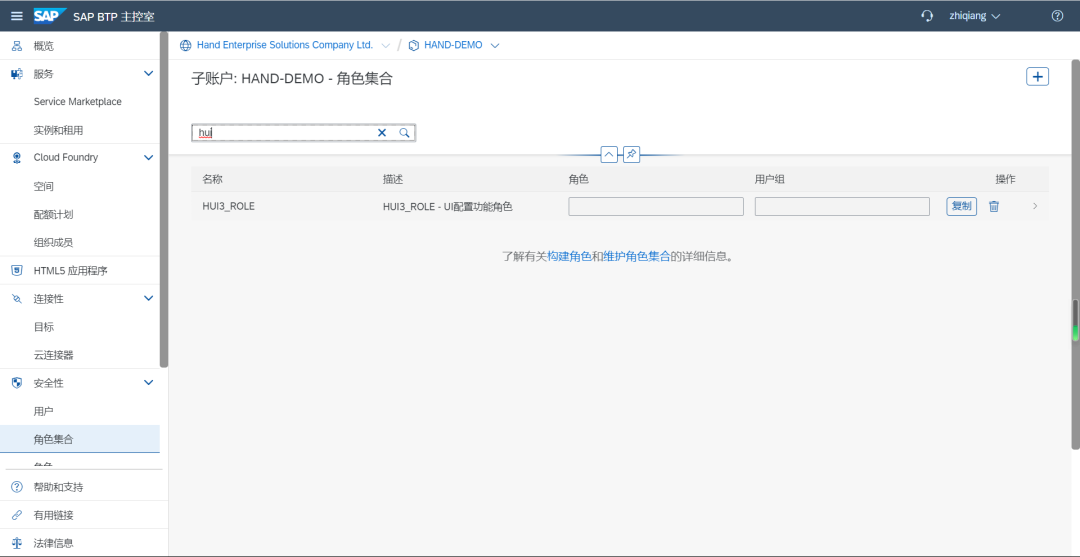Open the headset support icon

pyautogui.click(x=927, y=16)
